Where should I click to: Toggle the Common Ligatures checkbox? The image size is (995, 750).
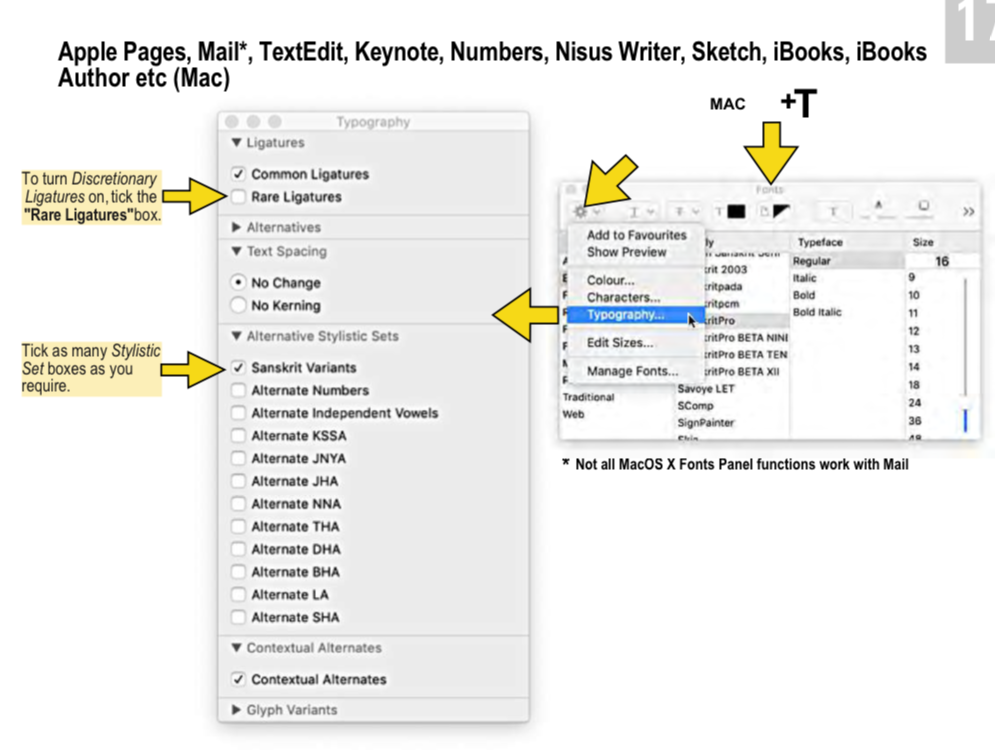(239, 174)
